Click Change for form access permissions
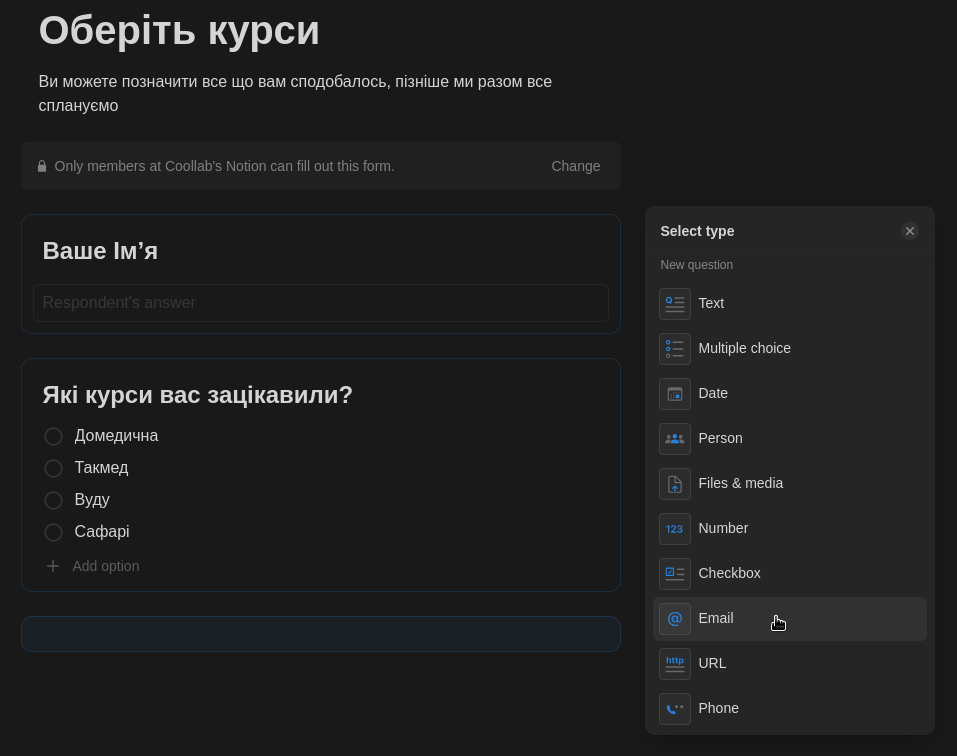Screen dimensions: 957x756 575,166
